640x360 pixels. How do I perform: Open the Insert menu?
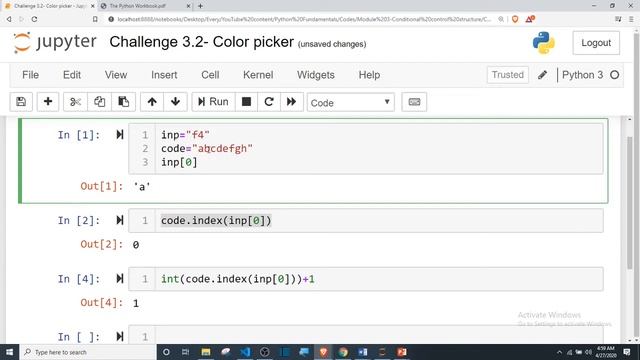164,75
